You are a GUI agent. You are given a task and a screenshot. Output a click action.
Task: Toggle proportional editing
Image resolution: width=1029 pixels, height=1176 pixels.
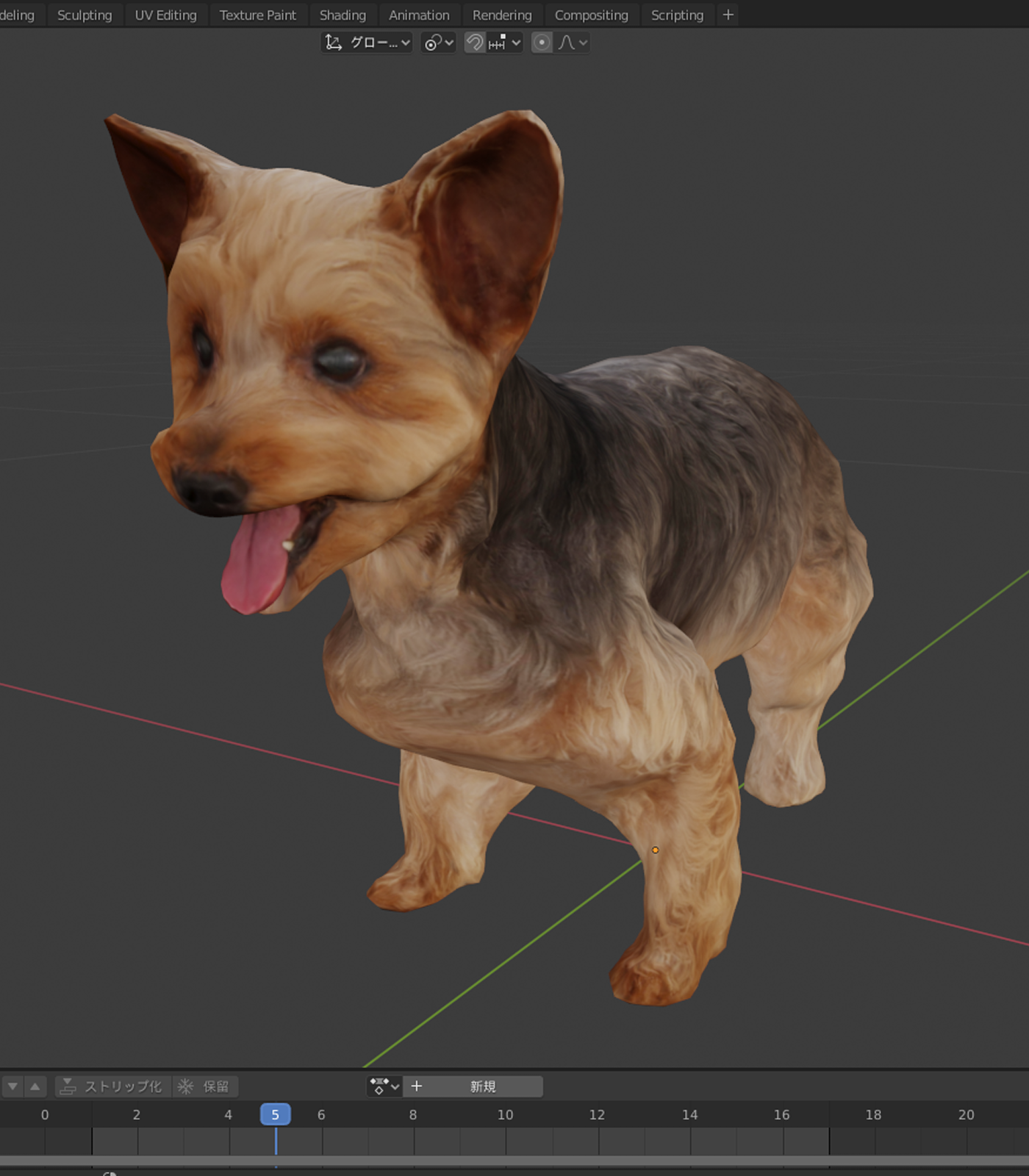click(x=542, y=43)
